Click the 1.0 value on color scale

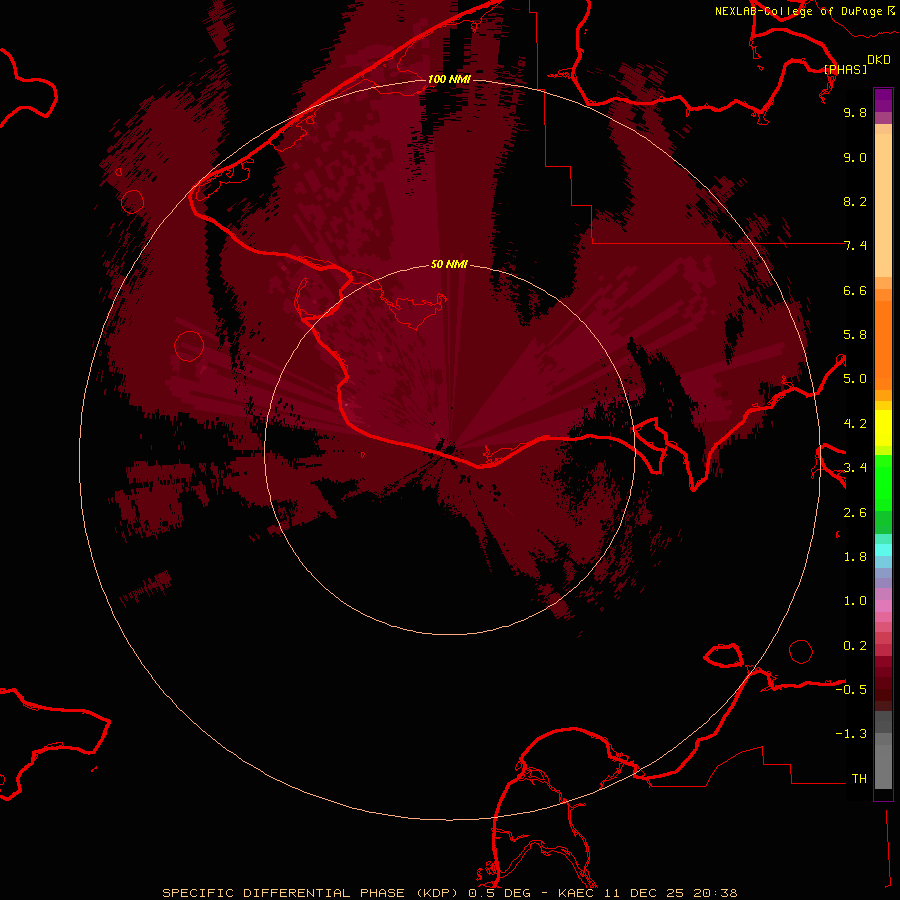855,601
